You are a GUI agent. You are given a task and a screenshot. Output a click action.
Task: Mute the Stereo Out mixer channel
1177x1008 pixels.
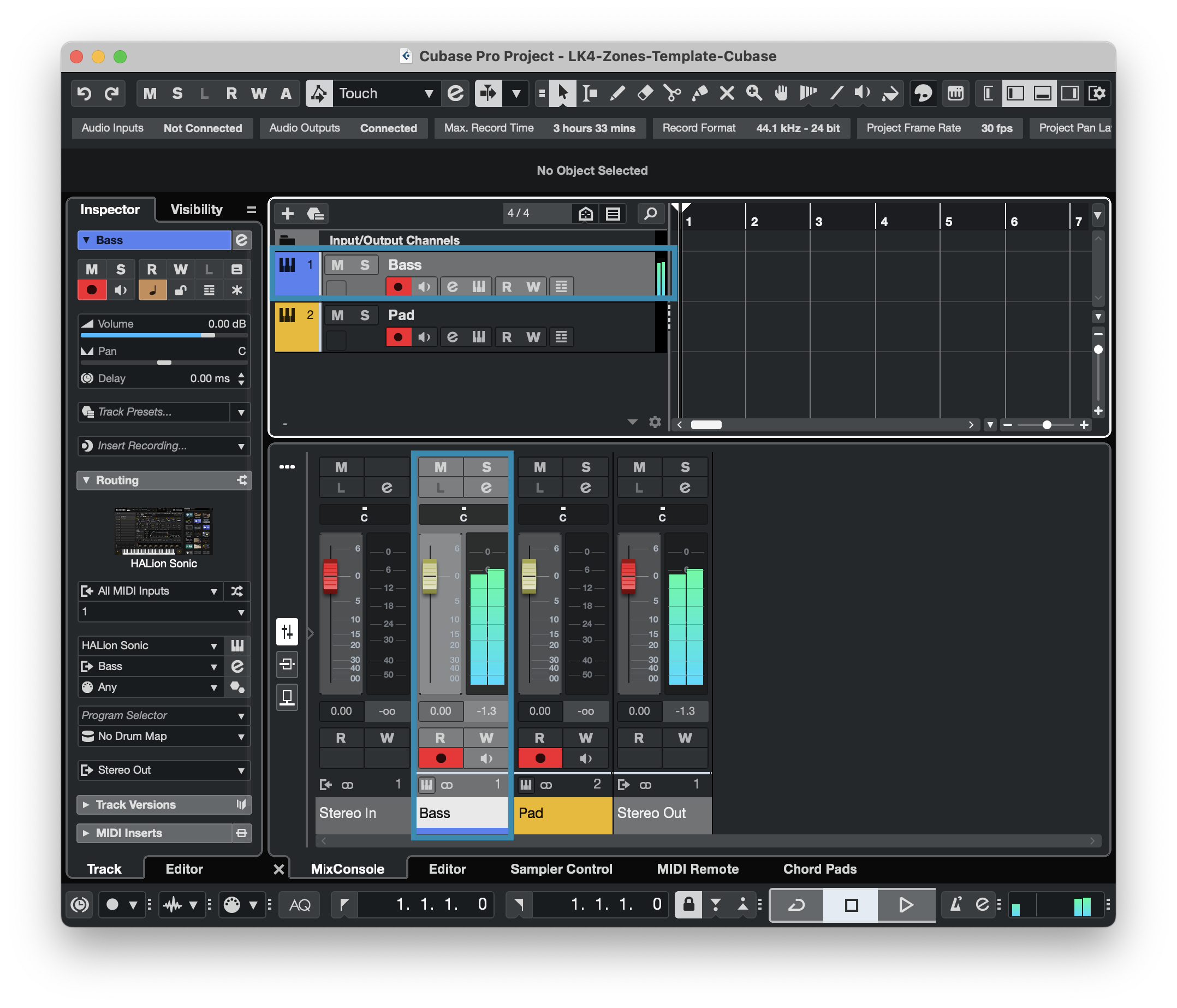click(x=639, y=467)
